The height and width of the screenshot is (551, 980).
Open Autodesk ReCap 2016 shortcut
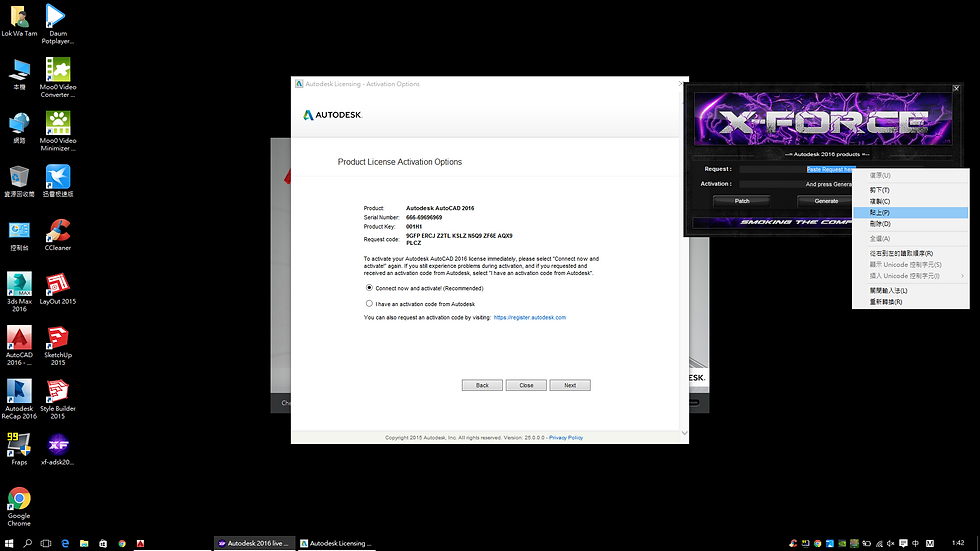pyautogui.click(x=19, y=399)
